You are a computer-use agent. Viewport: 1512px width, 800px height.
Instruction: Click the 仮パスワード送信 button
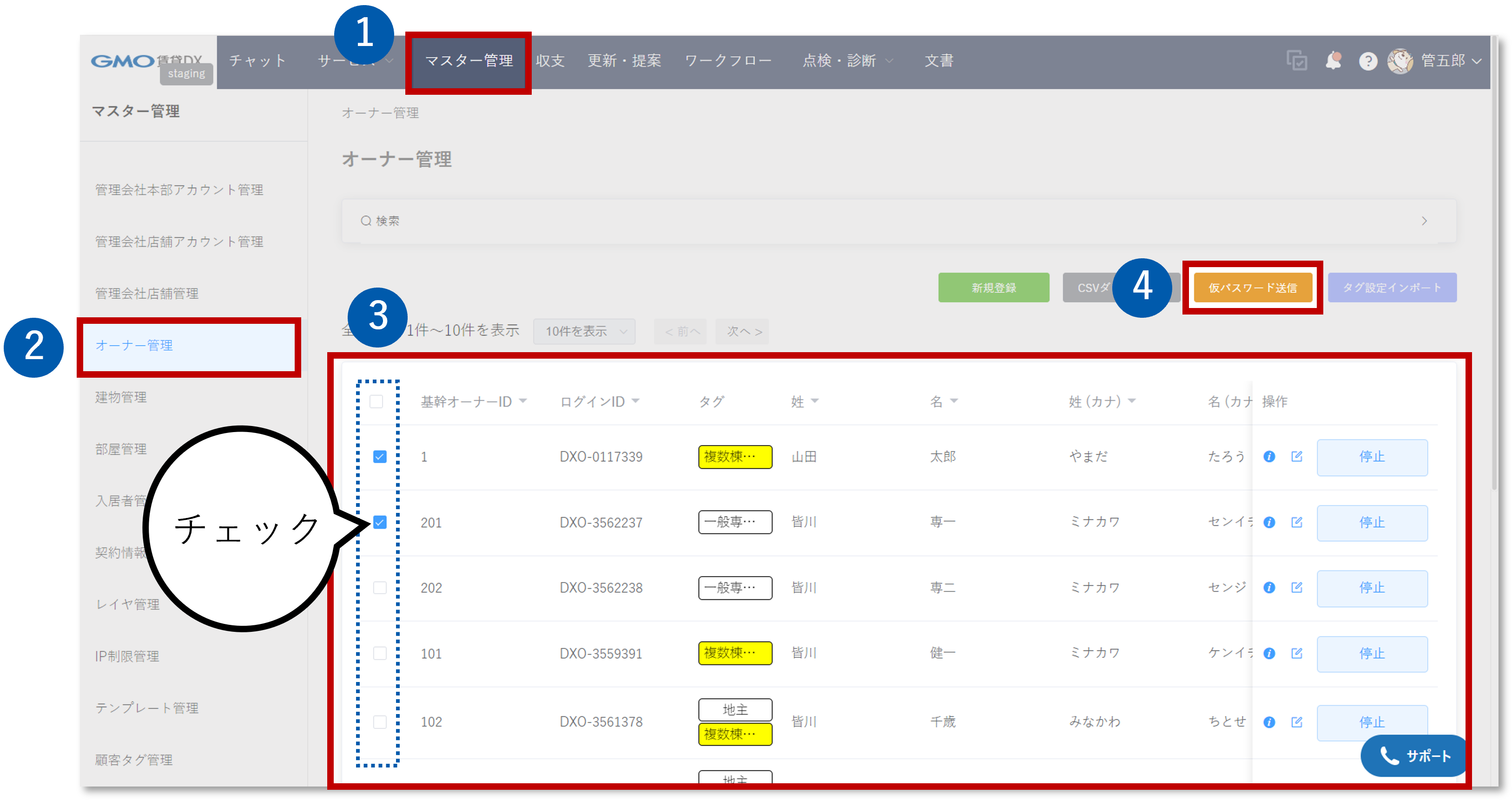[x=1253, y=288]
